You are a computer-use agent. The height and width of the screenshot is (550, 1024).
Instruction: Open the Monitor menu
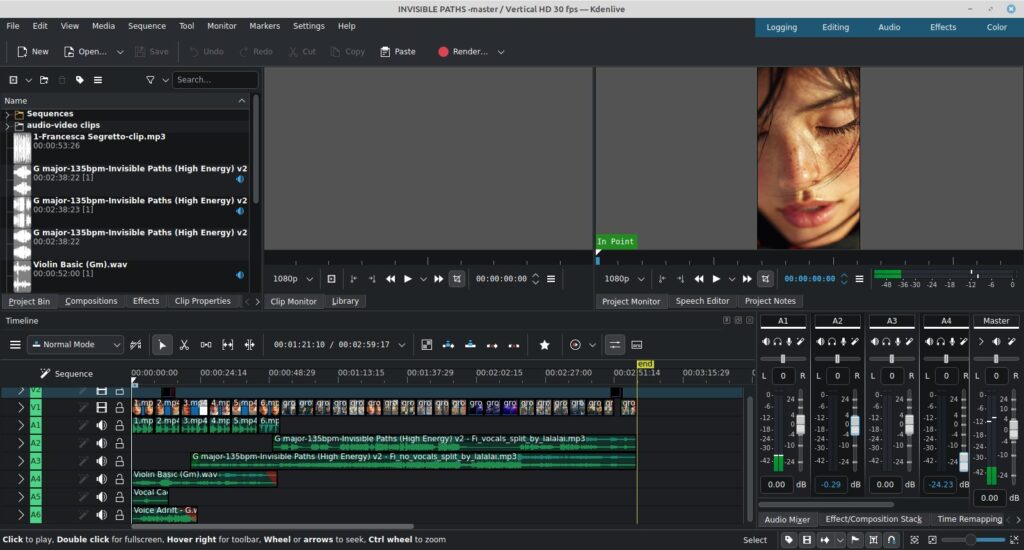pyautogui.click(x=221, y=26)
